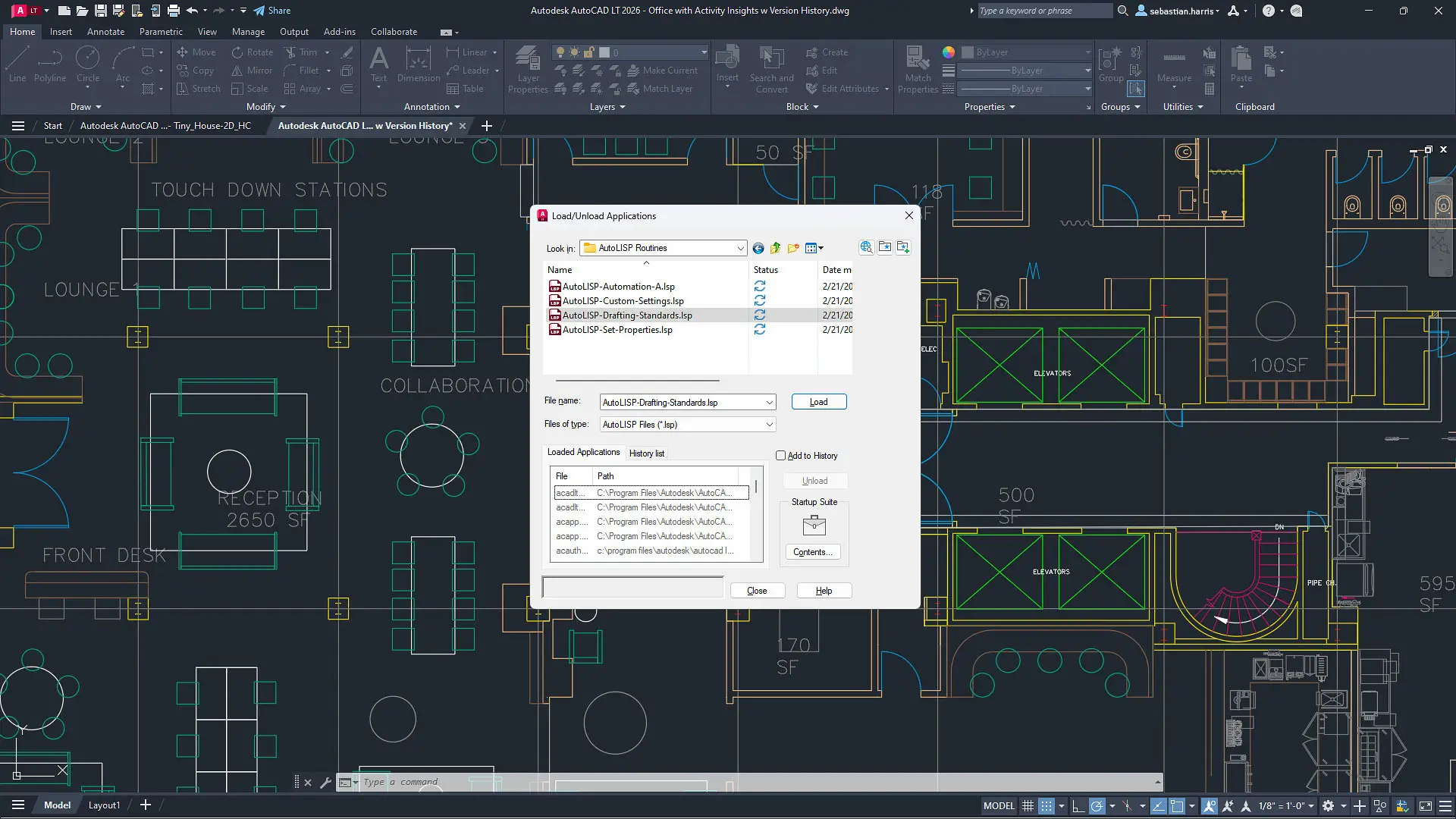Image resolution: width=1456 pixels, height=819 pixels.
Task: Open Search and Convert tool
Action: (x=771, y=68)
